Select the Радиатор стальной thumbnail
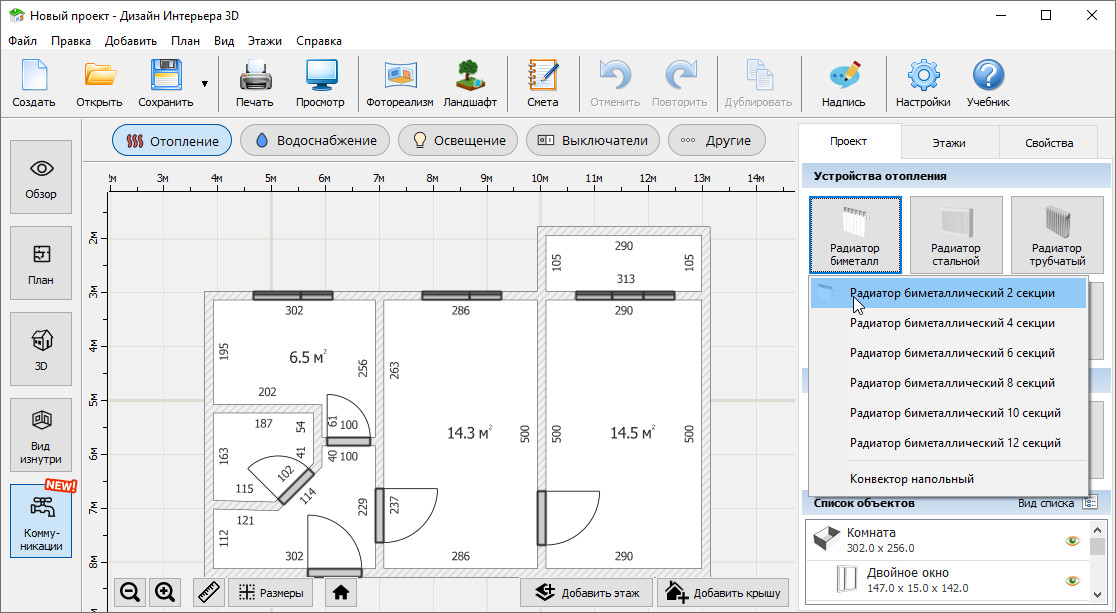The height and width of the screenshot is (613, 1116). [x=956, y=234]
